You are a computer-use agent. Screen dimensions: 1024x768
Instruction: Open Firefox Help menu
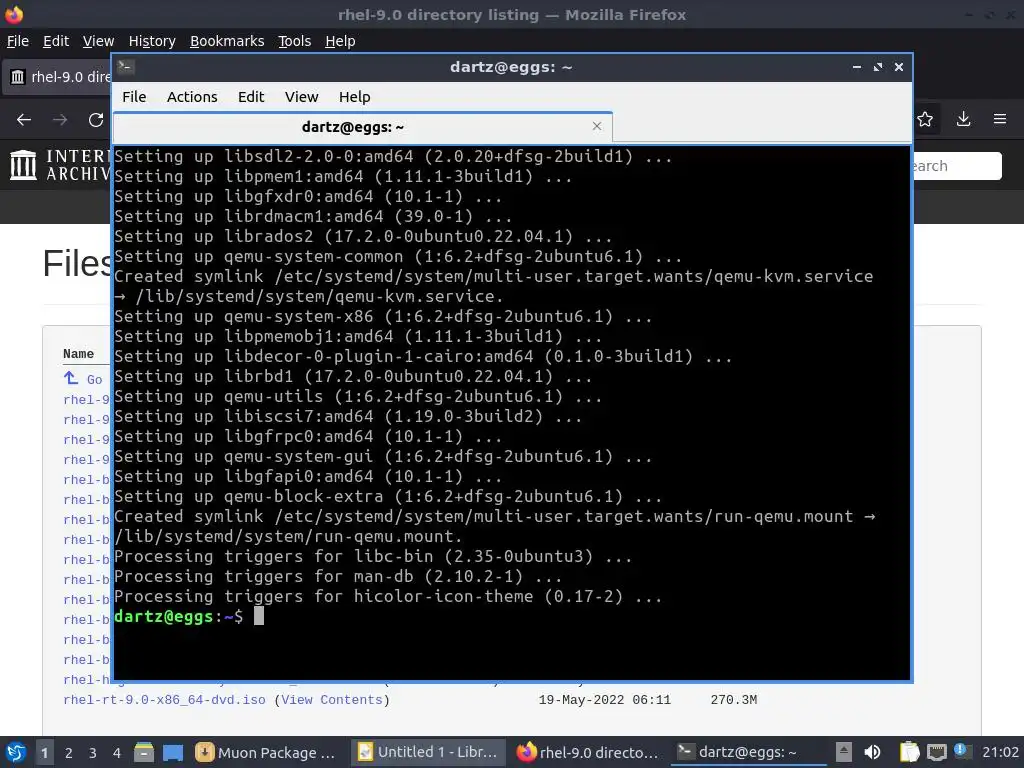(340, 41)
